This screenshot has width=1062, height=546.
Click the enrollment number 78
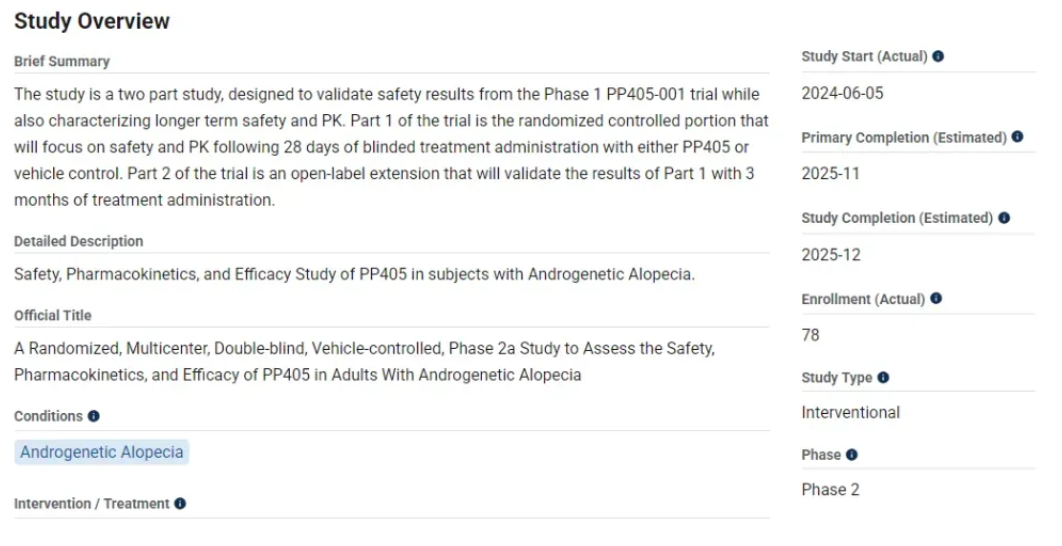(811, 335)
